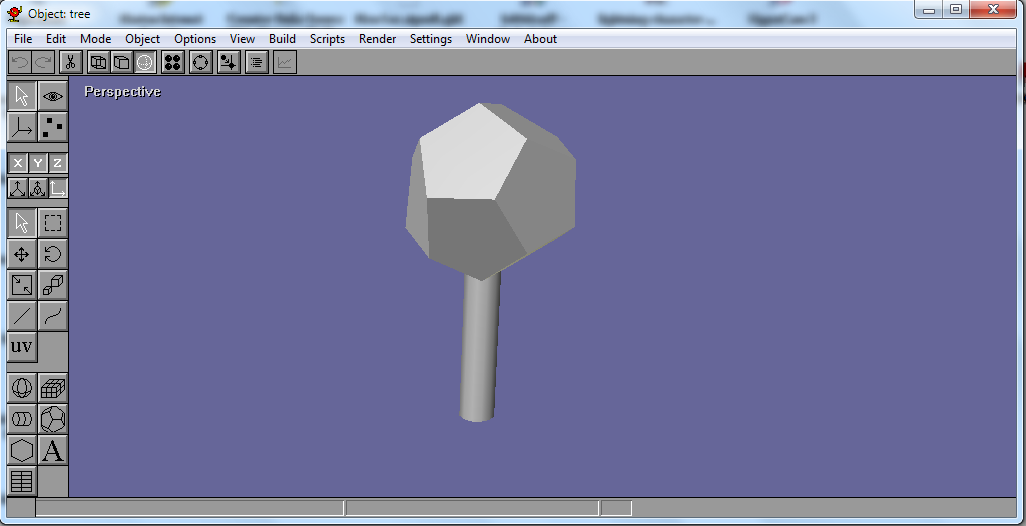
Task: Expand the Settings menu
Action: coord(430,39)
